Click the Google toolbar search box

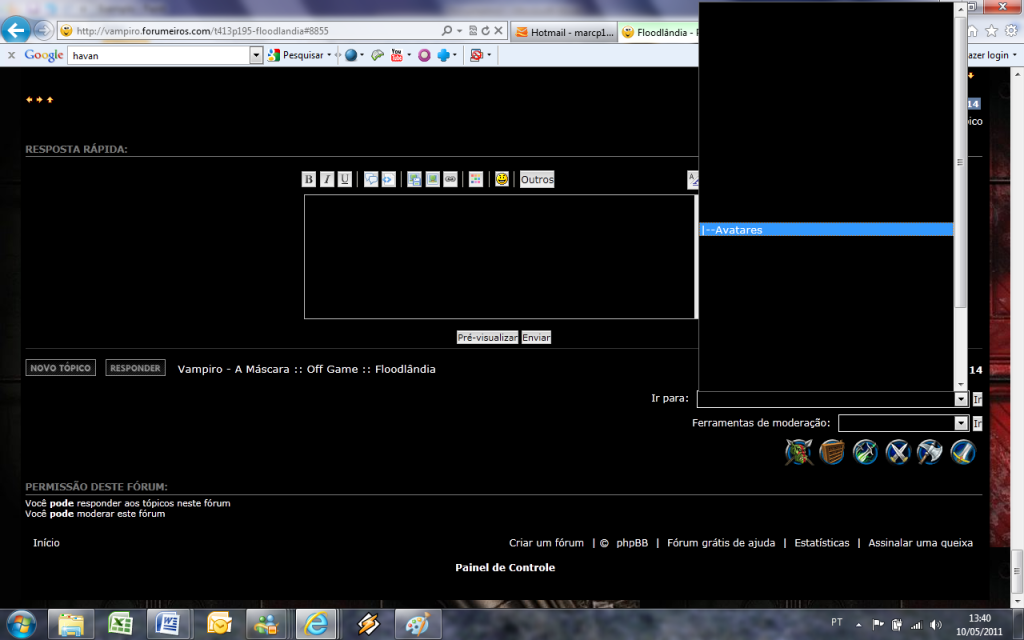[159, 56]
